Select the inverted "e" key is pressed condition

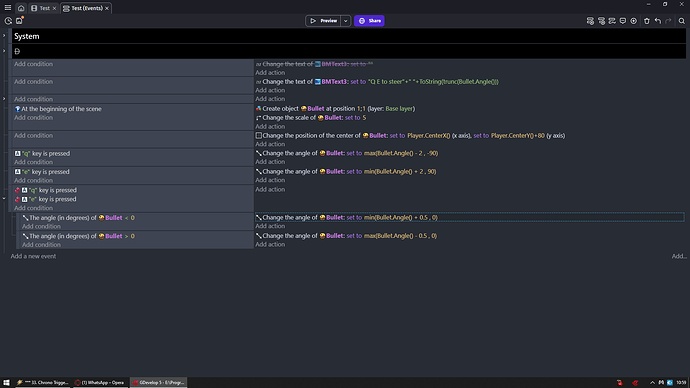click(x=46, y=199)
